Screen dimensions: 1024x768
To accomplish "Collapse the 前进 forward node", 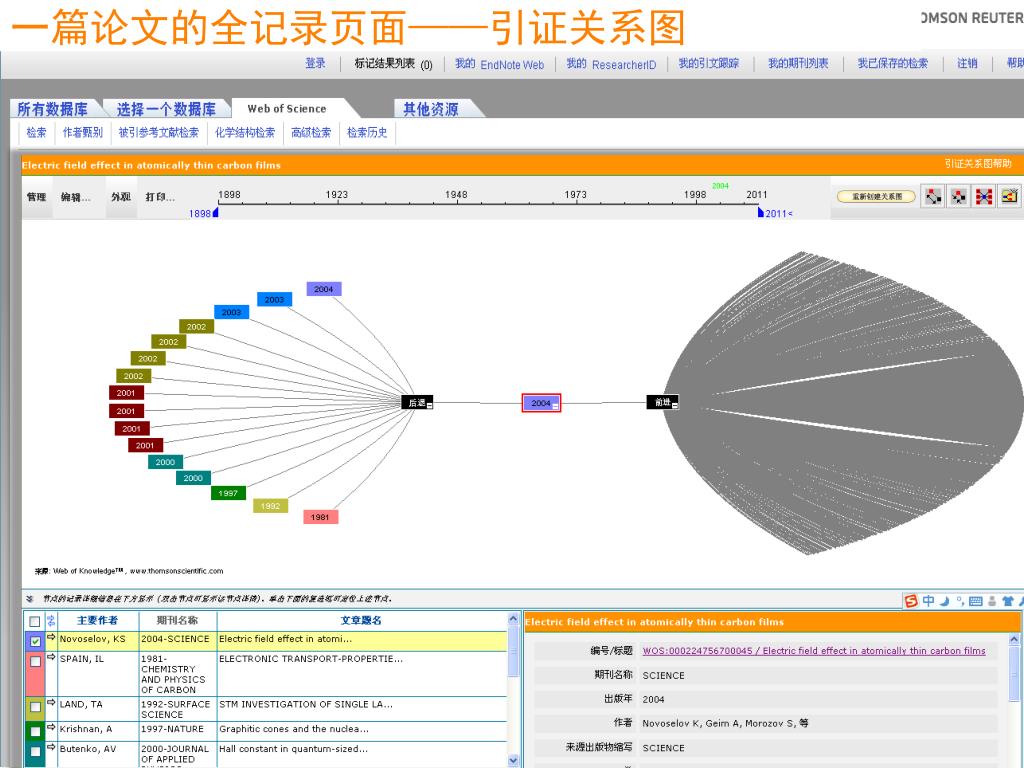I will click(675, 406).
